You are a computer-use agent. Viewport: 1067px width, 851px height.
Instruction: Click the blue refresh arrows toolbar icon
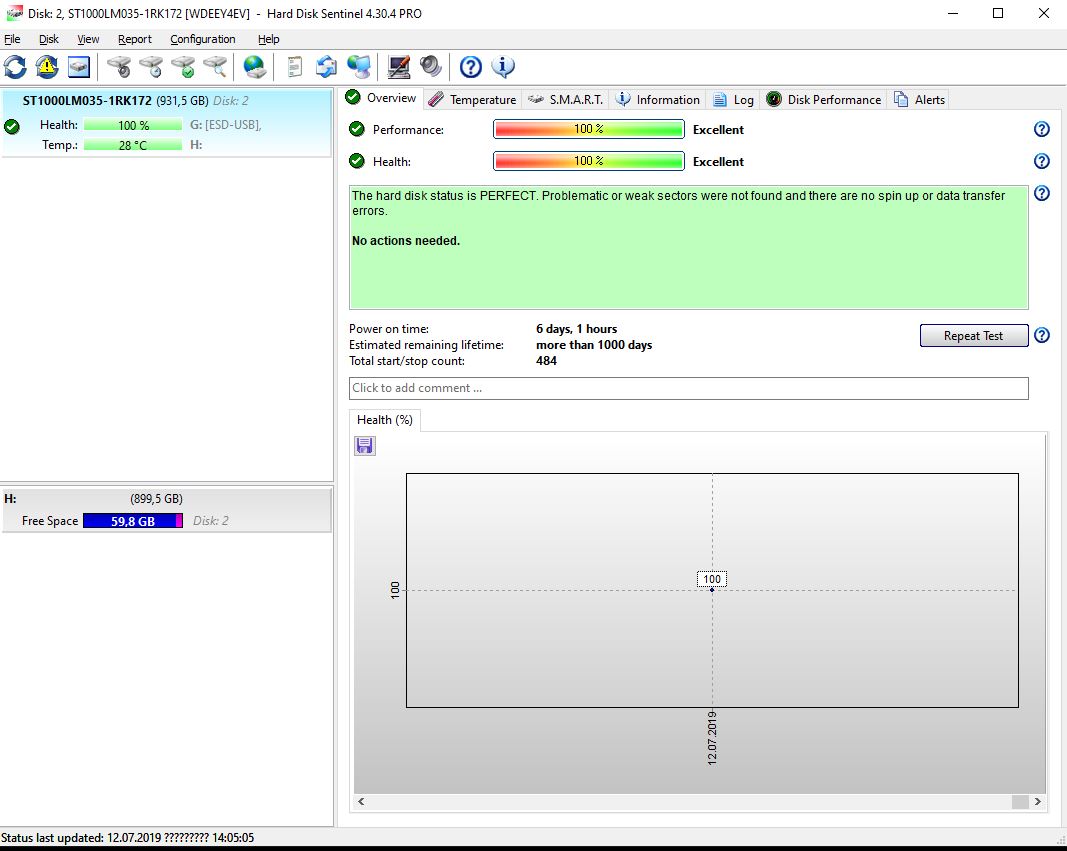[x=15, y=67]
